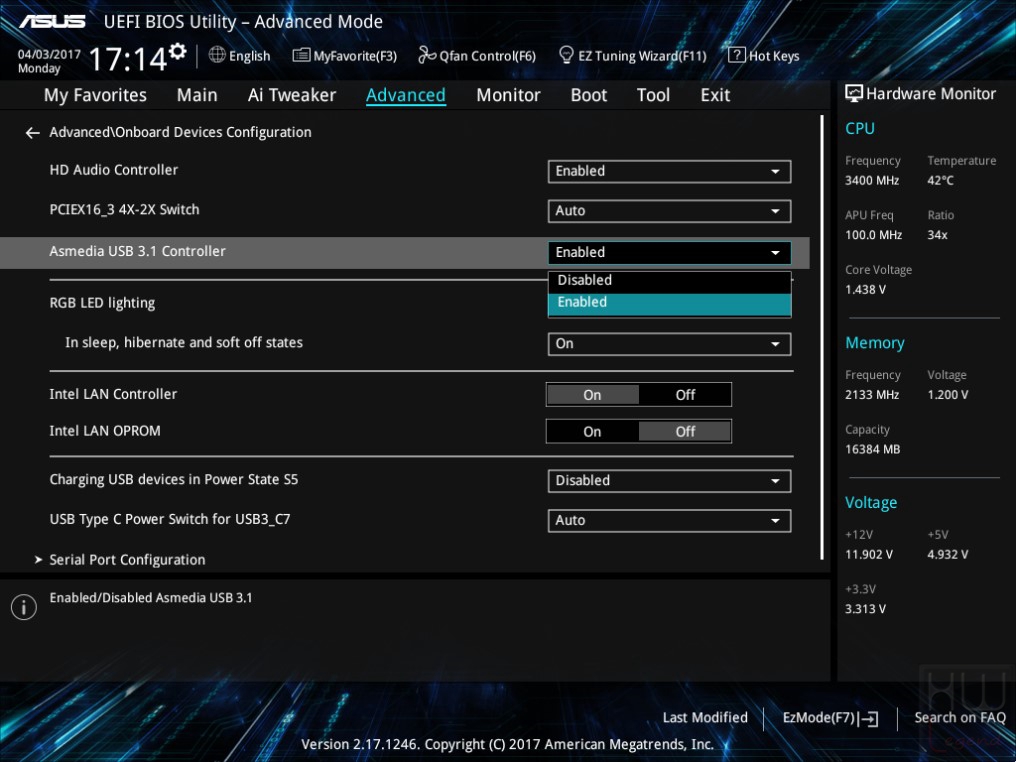
Task: Go to the Monitor tab
Action: (508, 95)
